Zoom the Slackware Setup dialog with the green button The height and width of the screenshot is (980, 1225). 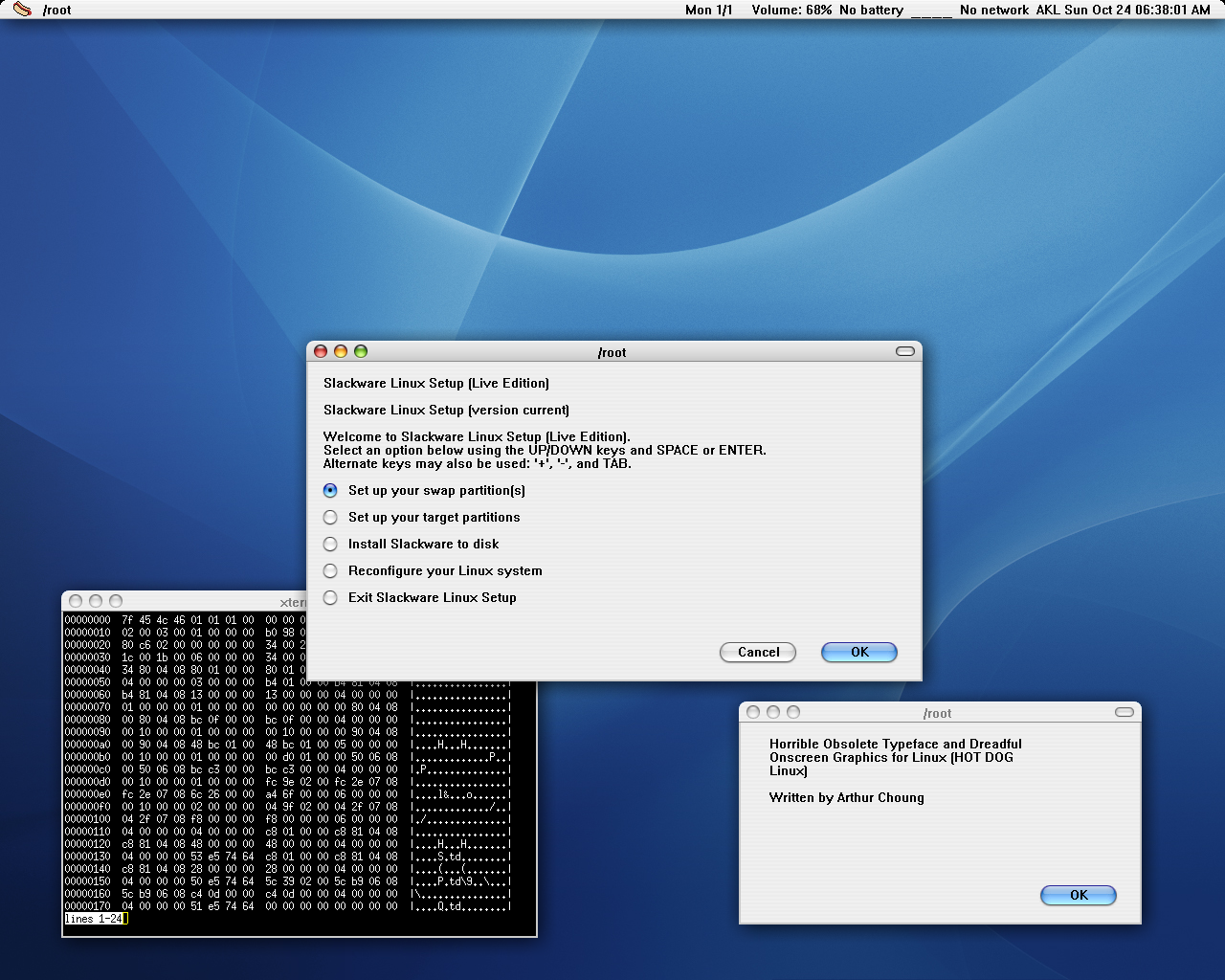point(361,351)
